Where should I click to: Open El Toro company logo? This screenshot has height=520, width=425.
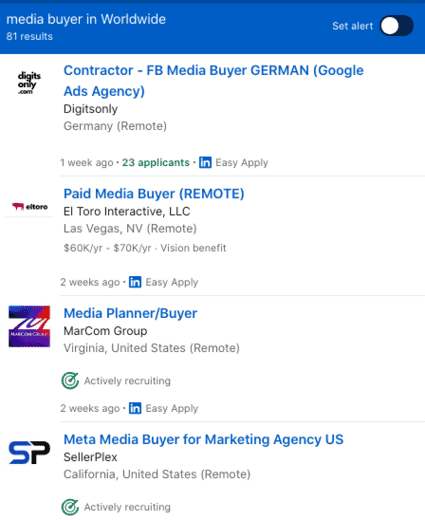pyautogui.click(x=30, y=207)
